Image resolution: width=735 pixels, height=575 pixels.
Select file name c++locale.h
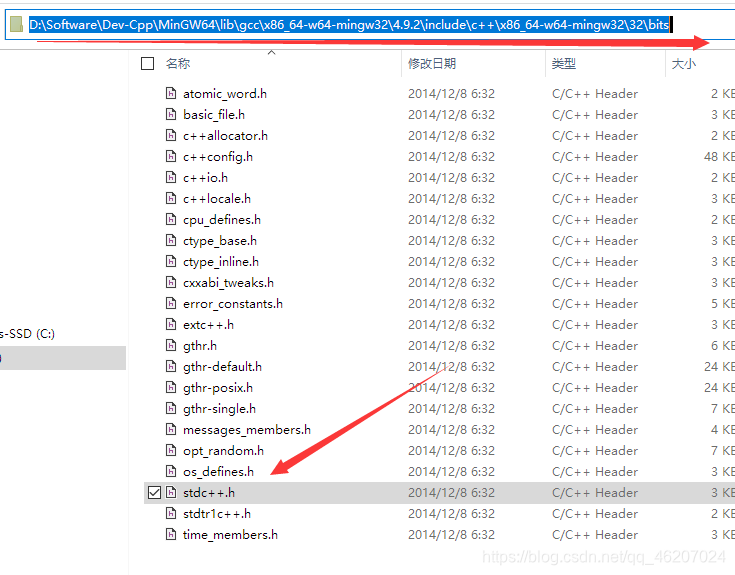(217, 199)
